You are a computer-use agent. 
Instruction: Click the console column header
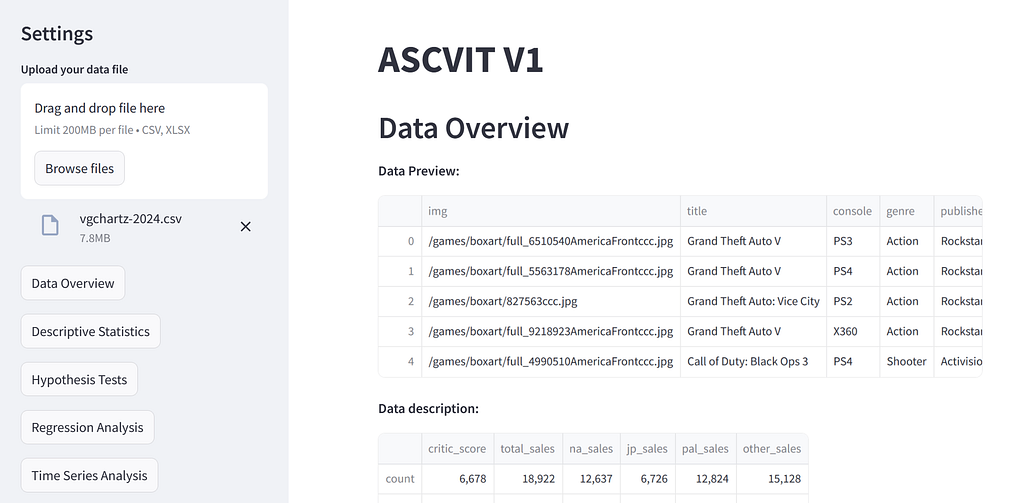click(x=853, y=211)
